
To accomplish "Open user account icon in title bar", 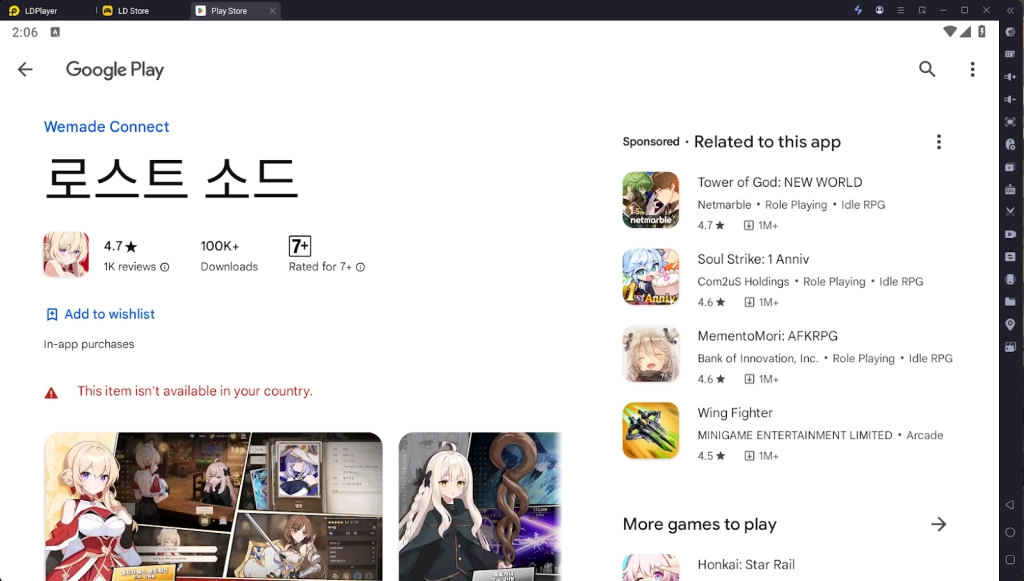I will coord(880,10).
